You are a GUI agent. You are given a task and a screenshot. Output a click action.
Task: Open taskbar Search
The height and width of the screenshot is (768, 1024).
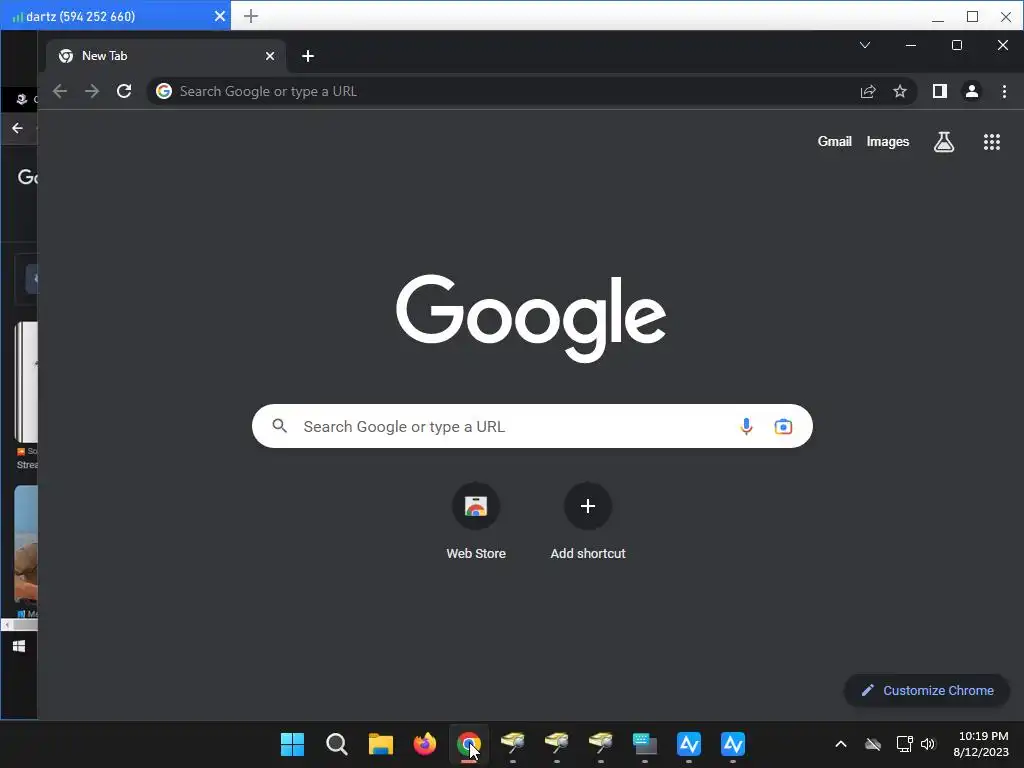coord(336,744)
